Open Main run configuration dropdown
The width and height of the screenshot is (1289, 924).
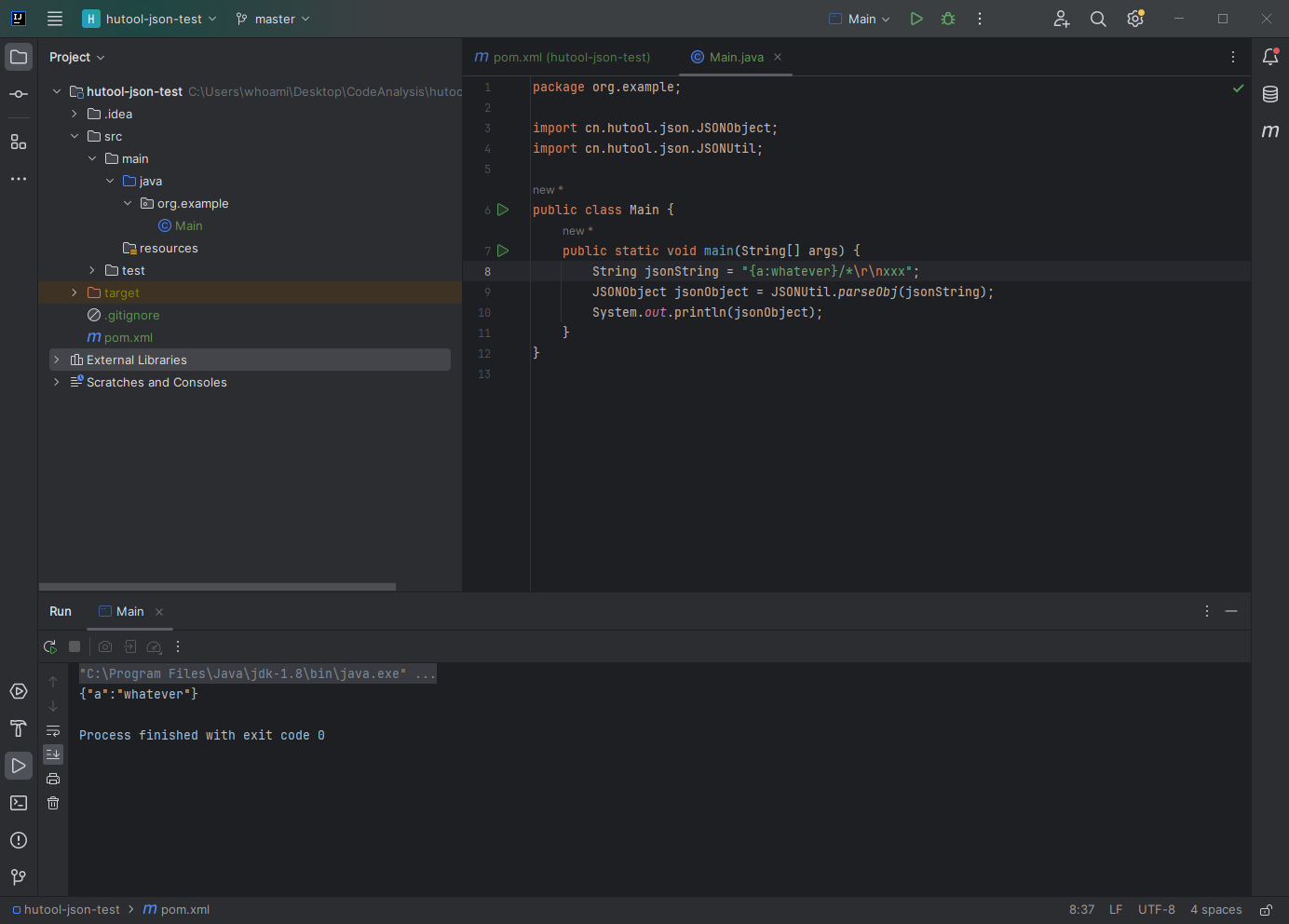coord(860,19)
